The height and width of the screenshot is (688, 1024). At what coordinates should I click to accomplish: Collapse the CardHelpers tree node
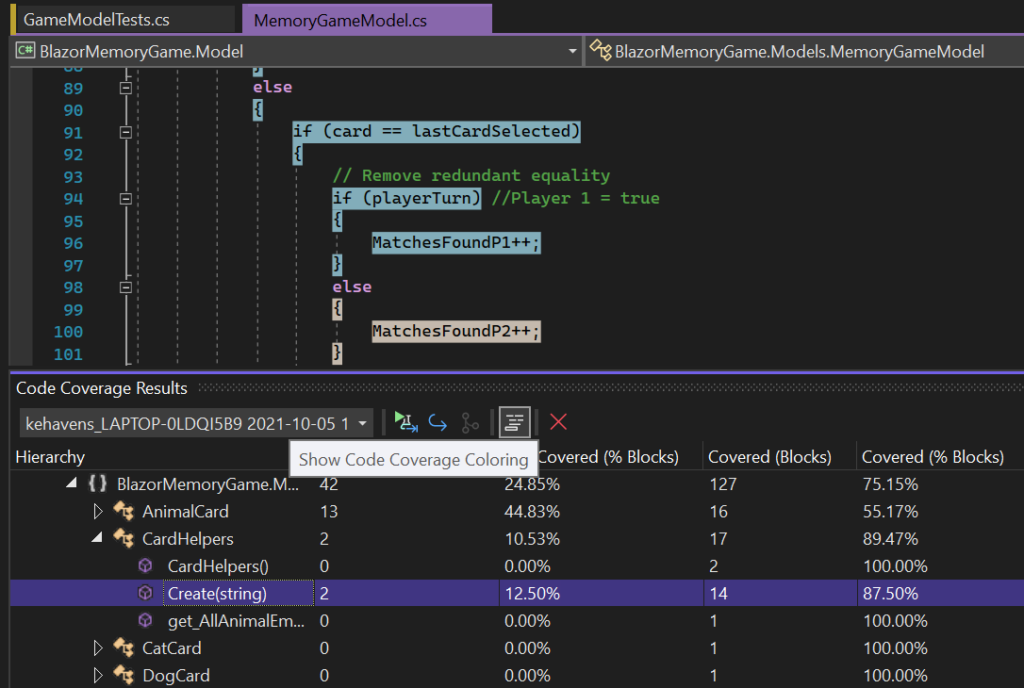[97, 538]
